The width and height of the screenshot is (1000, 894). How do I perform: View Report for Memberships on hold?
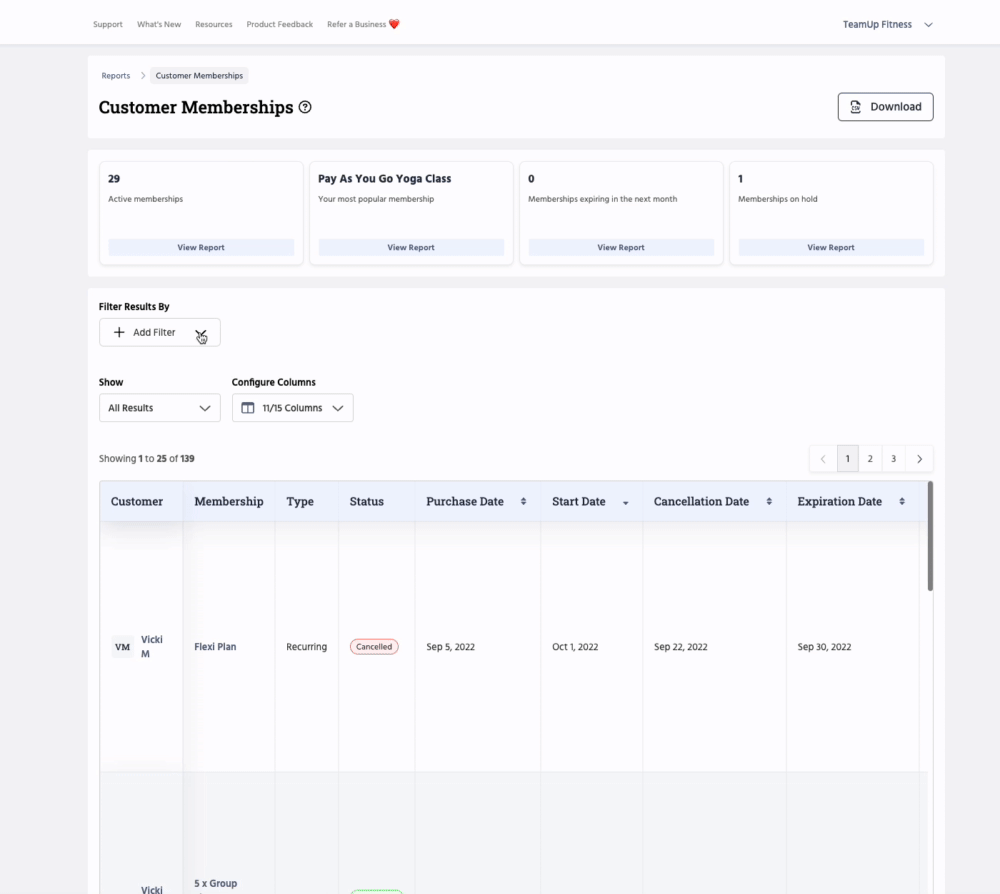point(831,247)
